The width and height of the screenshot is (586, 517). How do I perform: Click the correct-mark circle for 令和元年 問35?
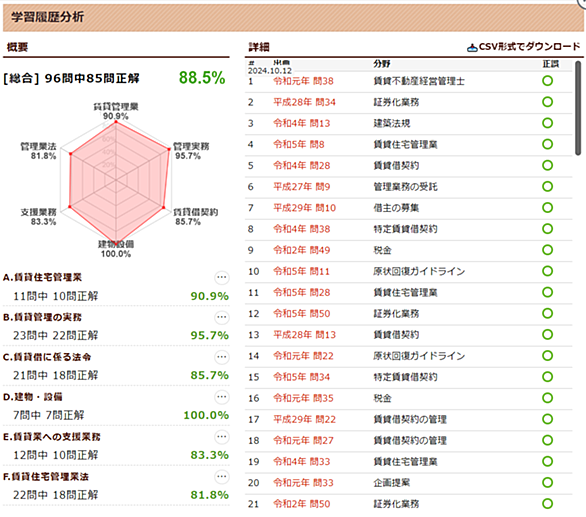pos(548,398)
